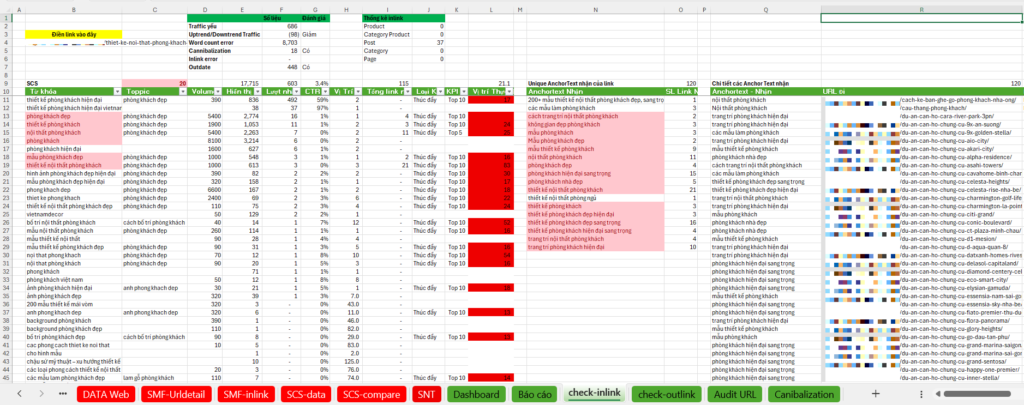Open filter dropdown for Tổng link column

[x=406, y=92]
